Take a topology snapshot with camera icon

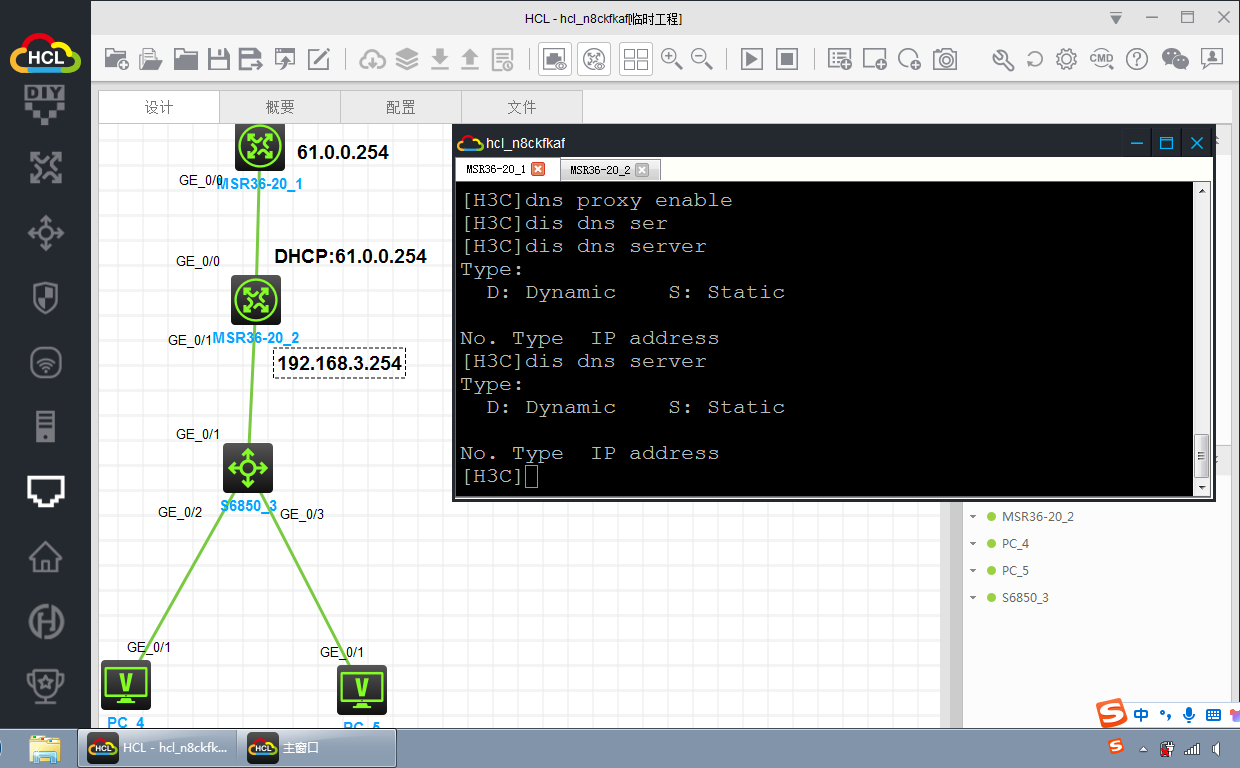pos(945,59)
